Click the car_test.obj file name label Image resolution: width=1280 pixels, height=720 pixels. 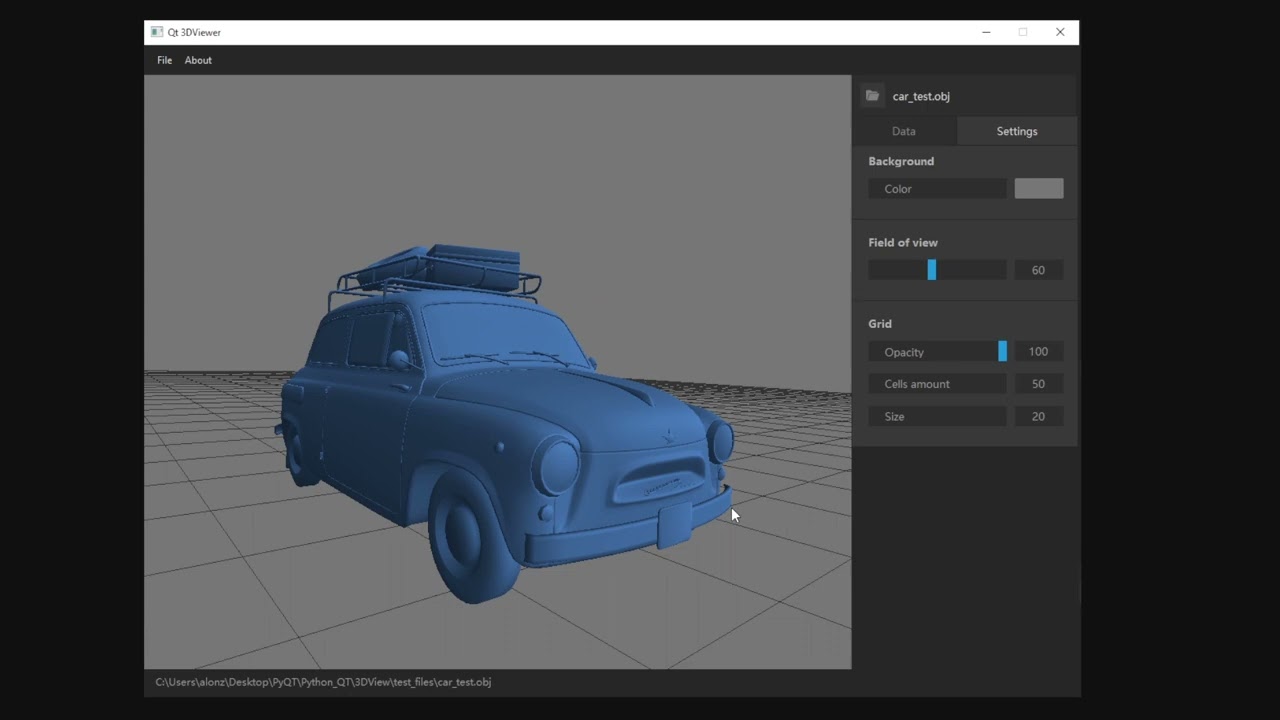click(921, 96)
